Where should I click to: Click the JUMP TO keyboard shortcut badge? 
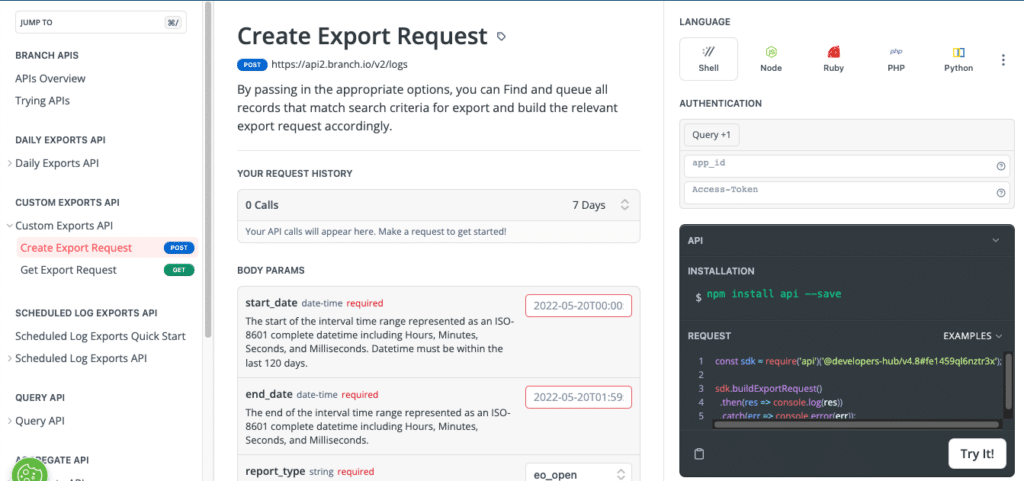click(173, 22)
